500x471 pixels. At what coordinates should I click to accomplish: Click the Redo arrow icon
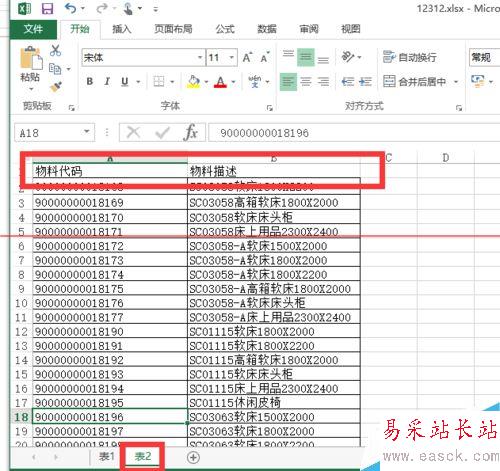101,8
